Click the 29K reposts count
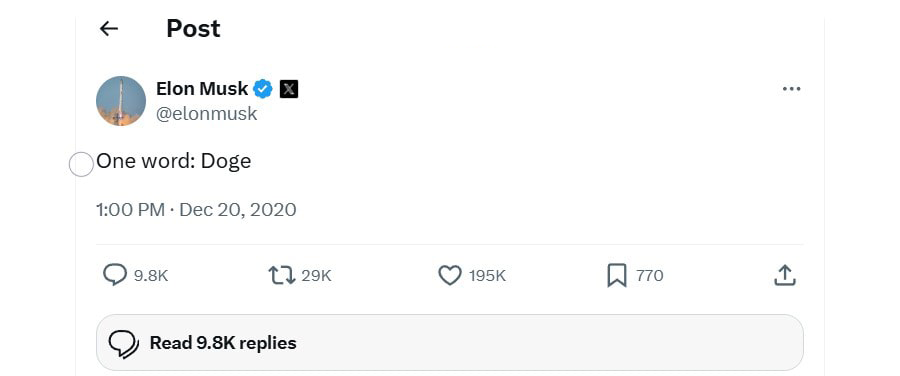 coord(316,276)
